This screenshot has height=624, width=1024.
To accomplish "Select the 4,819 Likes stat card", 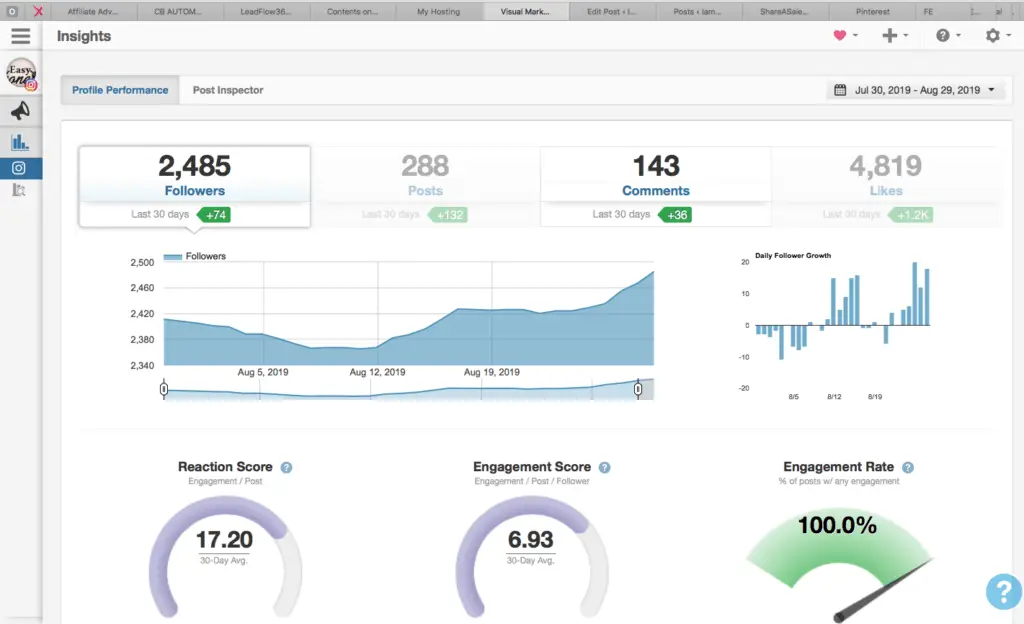I will tap(886, 187).
